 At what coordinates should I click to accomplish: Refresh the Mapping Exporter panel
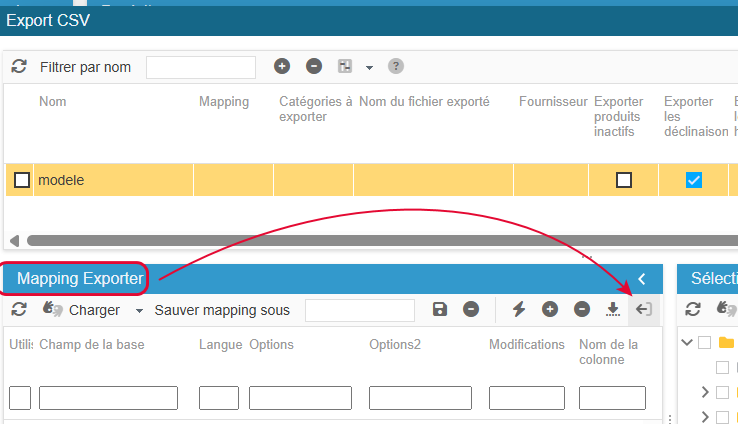[x=19, y=310]
